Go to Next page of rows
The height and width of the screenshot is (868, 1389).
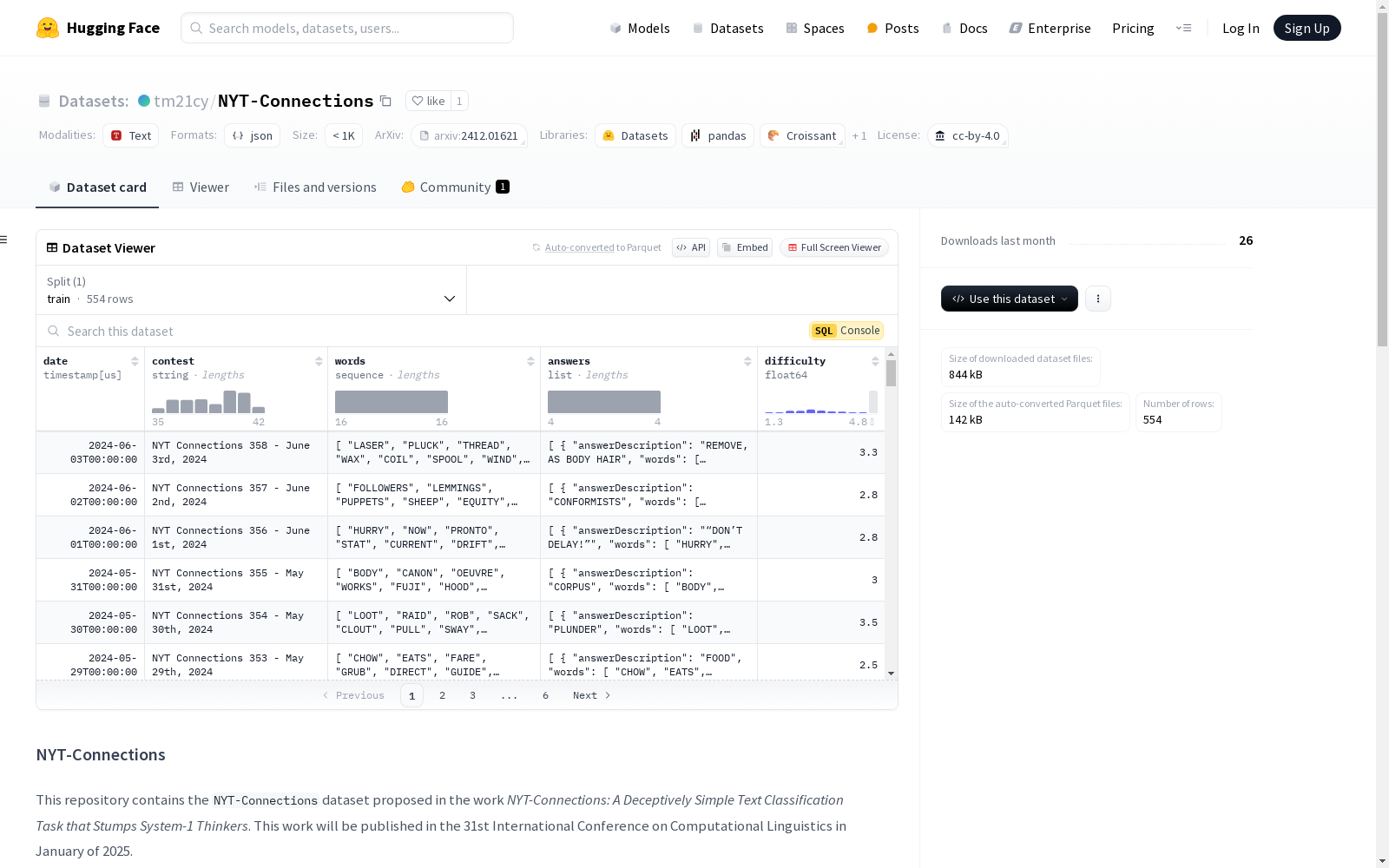(x=591, y=695)
